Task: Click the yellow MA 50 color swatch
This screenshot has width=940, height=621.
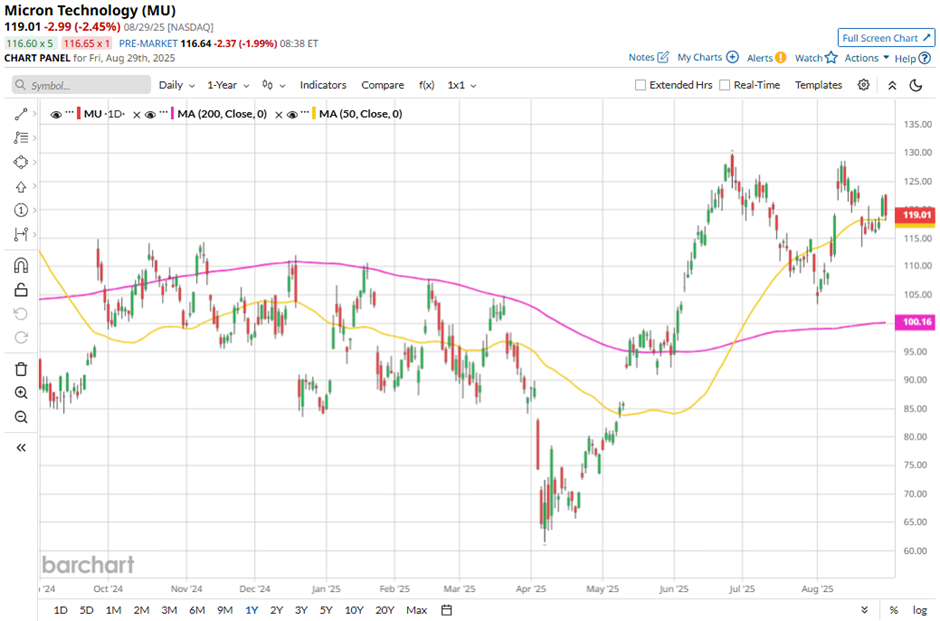Action: (x=314, y=114)
